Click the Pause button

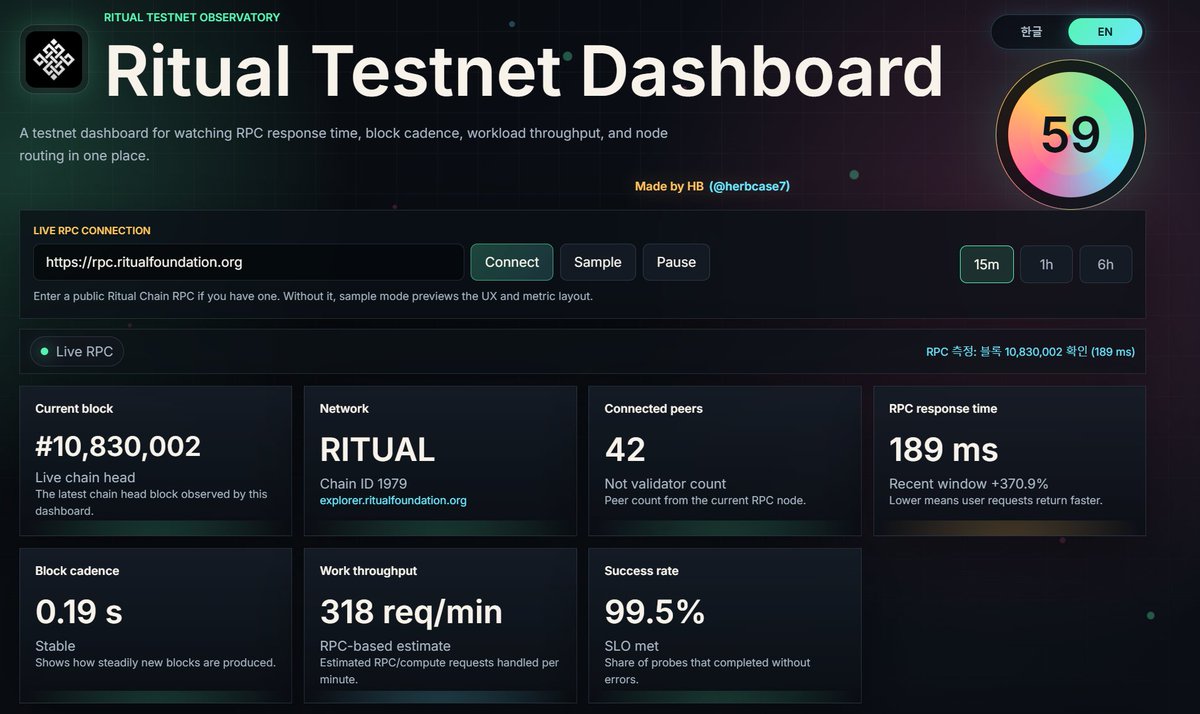[x=676, y=262]
